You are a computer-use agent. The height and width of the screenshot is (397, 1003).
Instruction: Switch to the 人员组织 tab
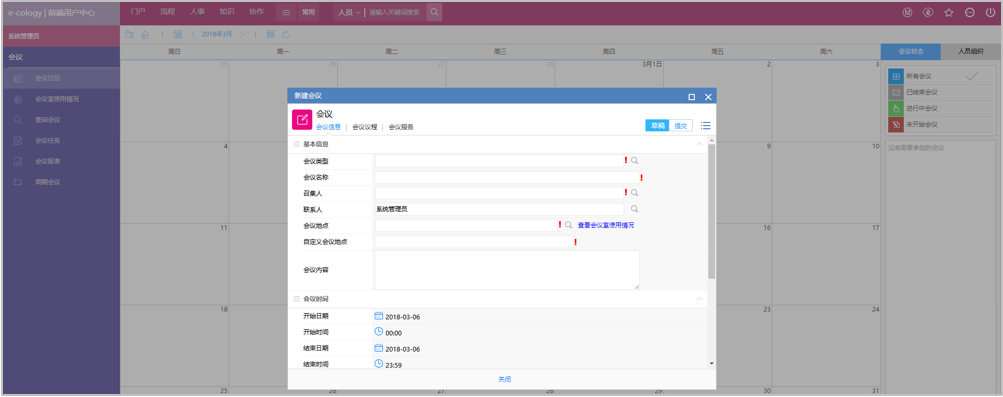(x=970, y=51)
